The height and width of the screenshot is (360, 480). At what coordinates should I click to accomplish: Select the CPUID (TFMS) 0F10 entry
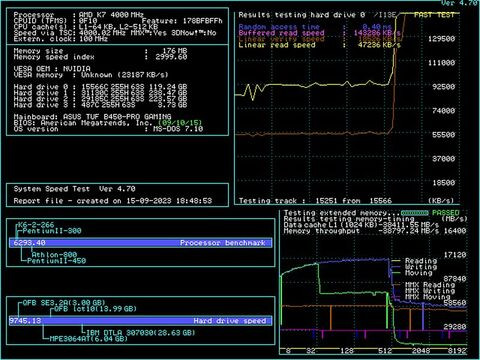tap(55, 21)
